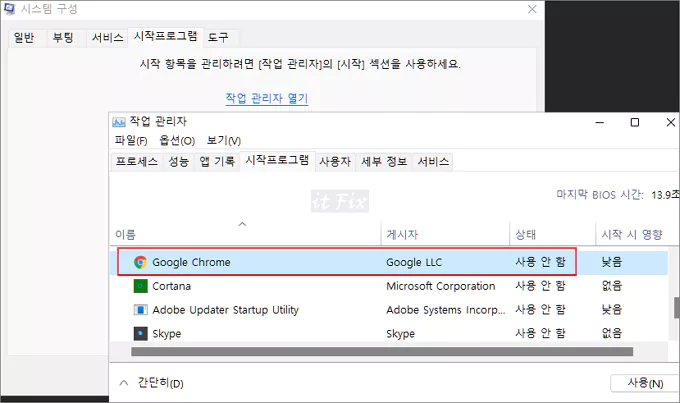The width and height of the screenshot is (680, 403).
Task: Click the Task Manager (작업 관리자) title bar icon
Action: [118, 121]
